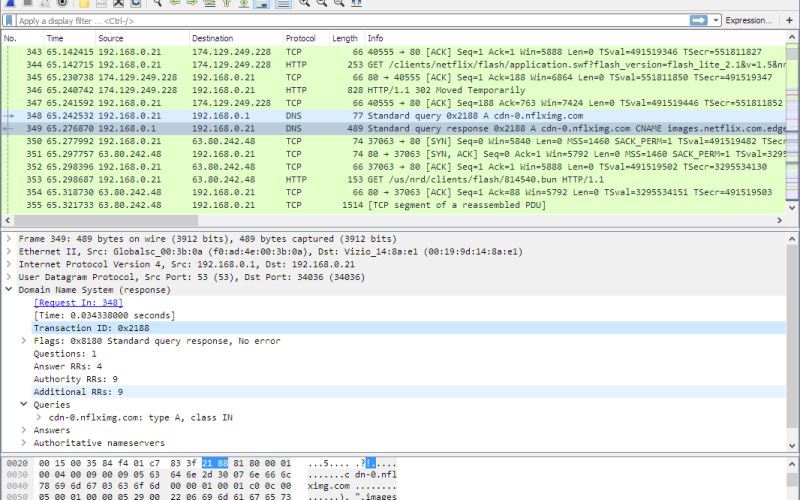Click the save capture file icon
Screen dimensions: 800x500
tap(101, 3)
